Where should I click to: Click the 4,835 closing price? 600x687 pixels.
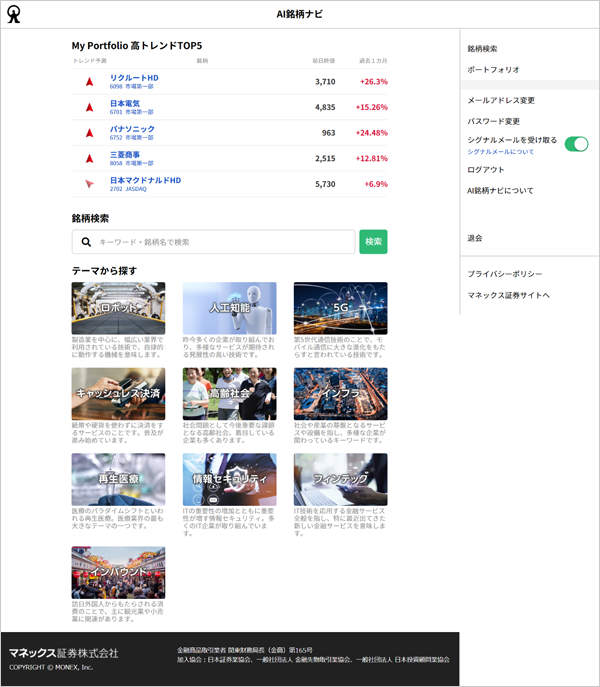(325, 107)
